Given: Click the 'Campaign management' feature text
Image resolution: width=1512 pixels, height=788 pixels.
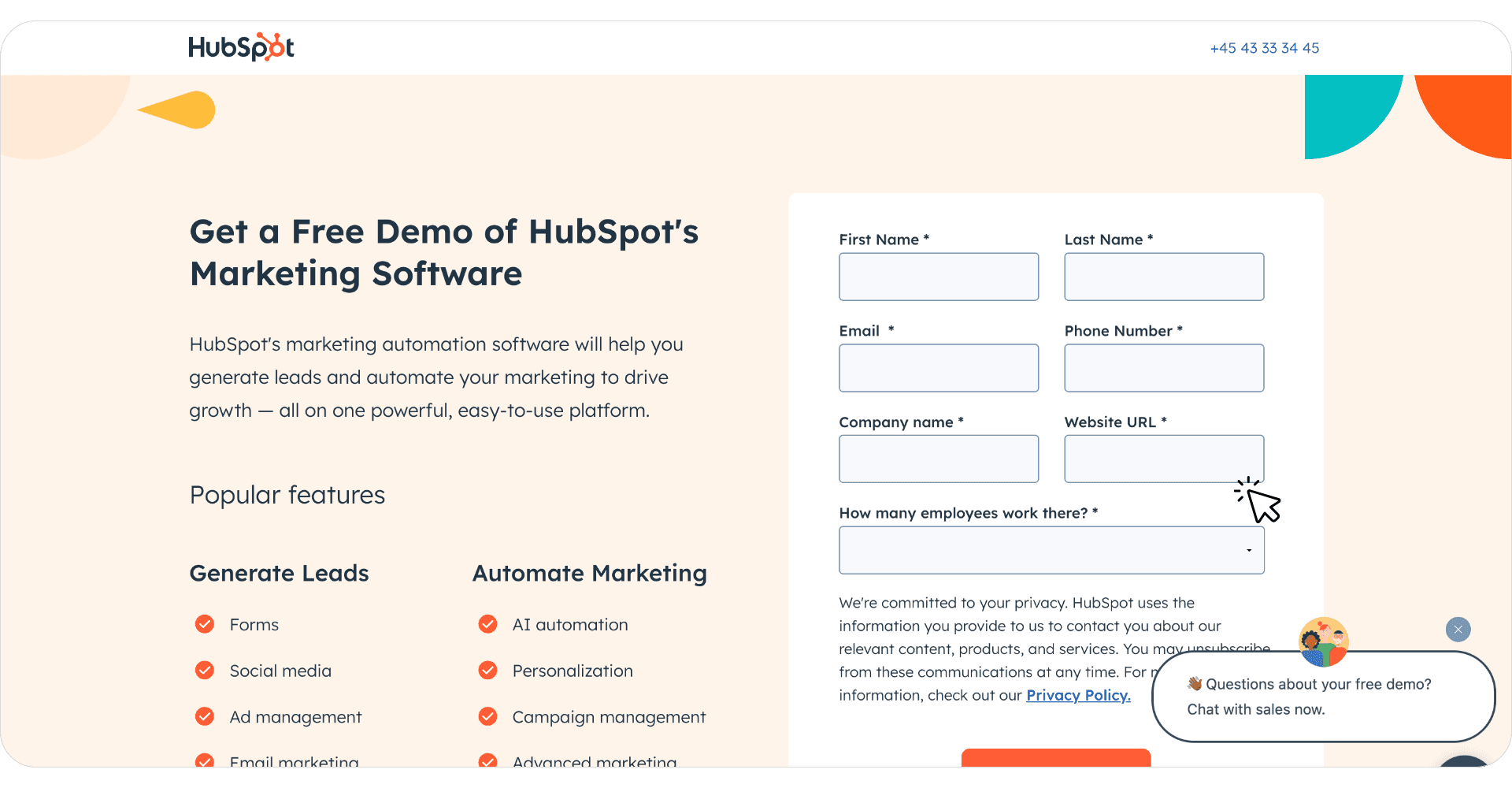Looking at the screenshot, I should pos(609,717).
